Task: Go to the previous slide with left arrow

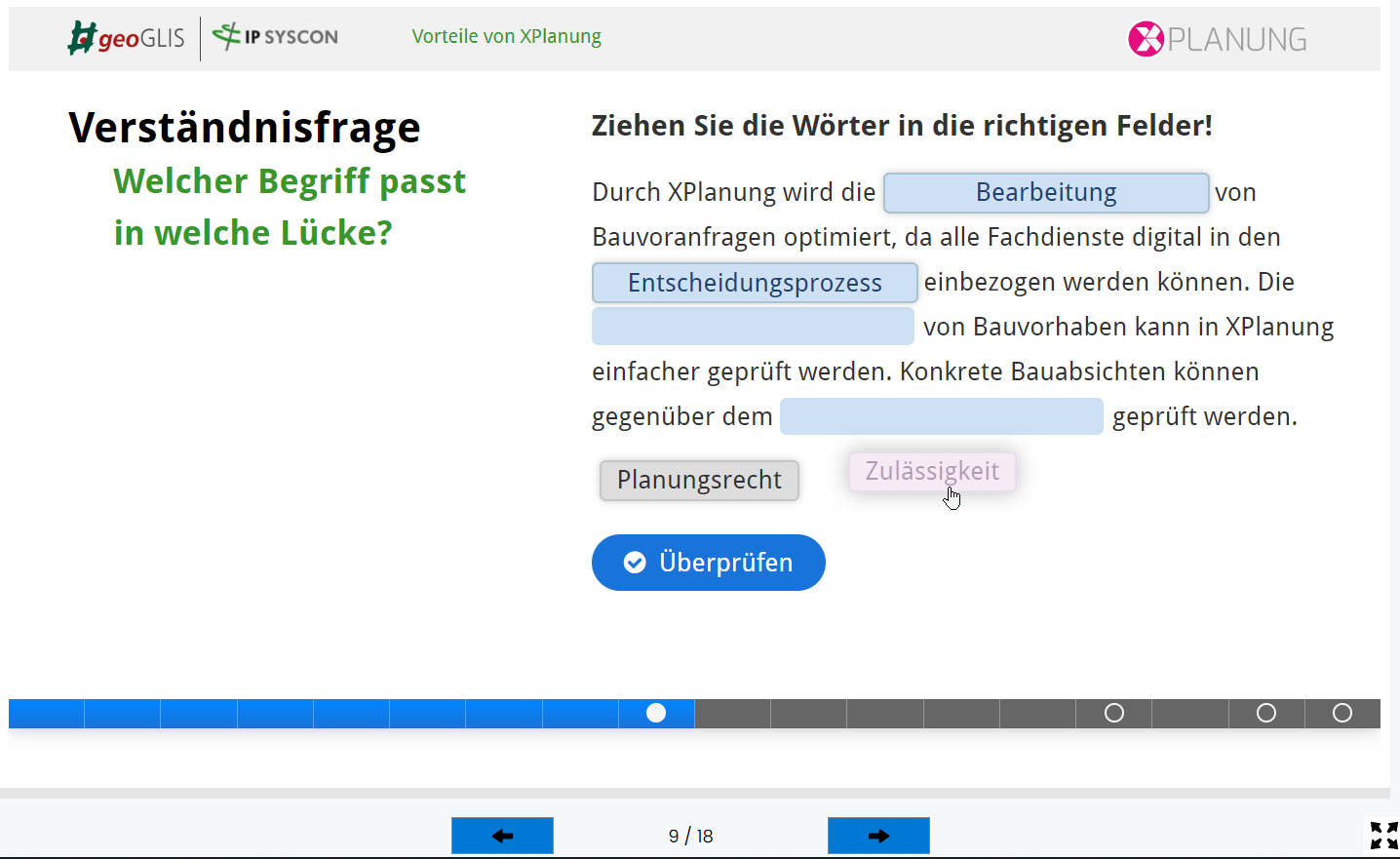Action: (x=502, y=836)
